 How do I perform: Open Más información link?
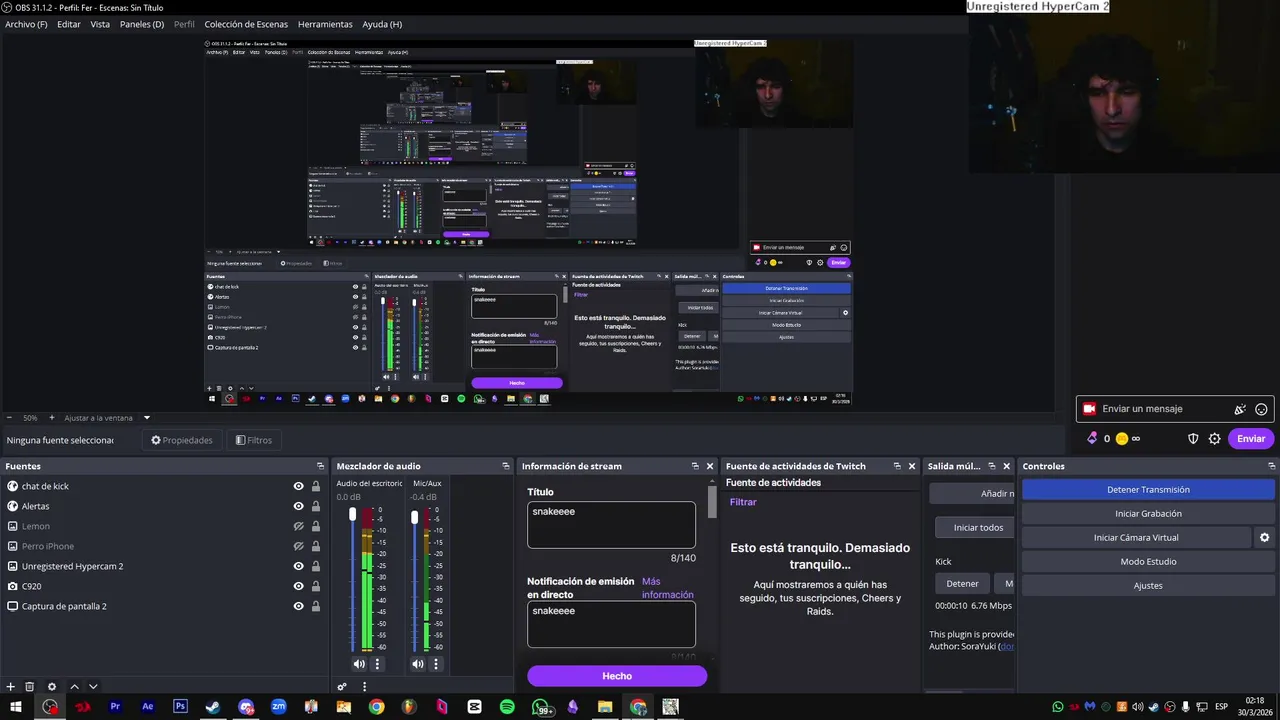click(667, 588)
